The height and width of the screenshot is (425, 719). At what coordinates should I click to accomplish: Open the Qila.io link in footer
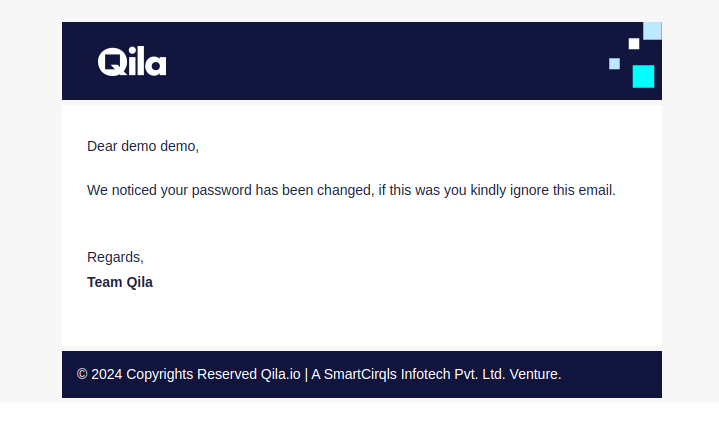pos(281,374)
